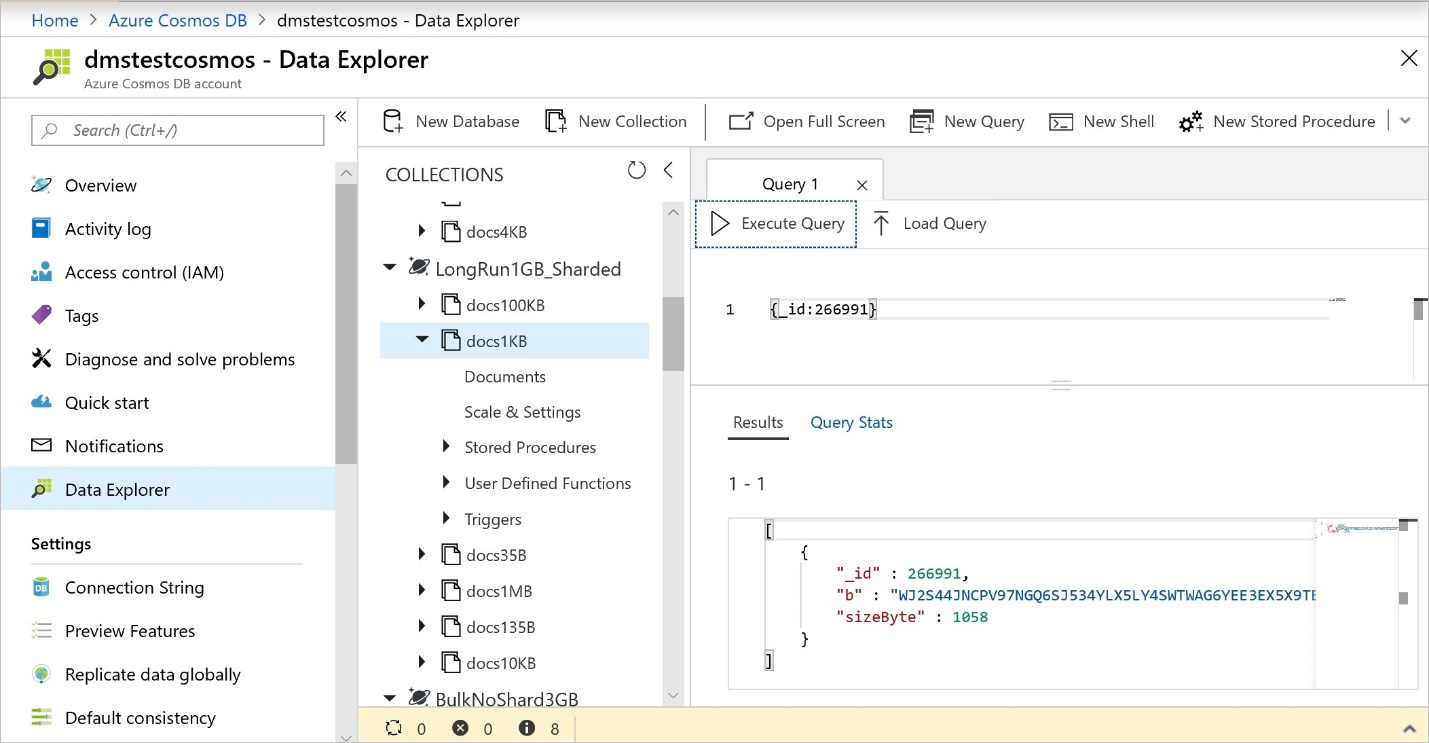
Task: Click the Load Query button
Action: [x=929, y=223]
